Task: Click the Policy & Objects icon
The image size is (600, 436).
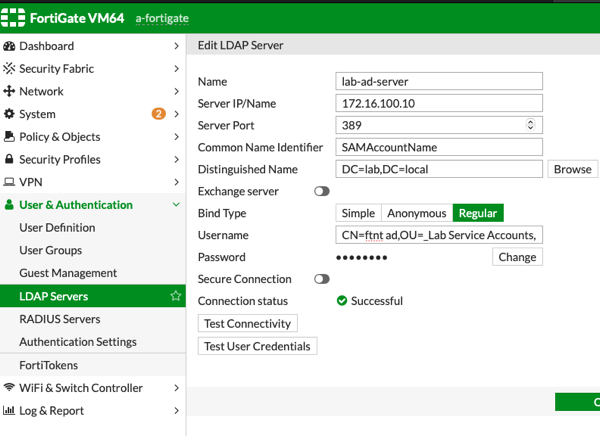Action: [x=10, y=137]
